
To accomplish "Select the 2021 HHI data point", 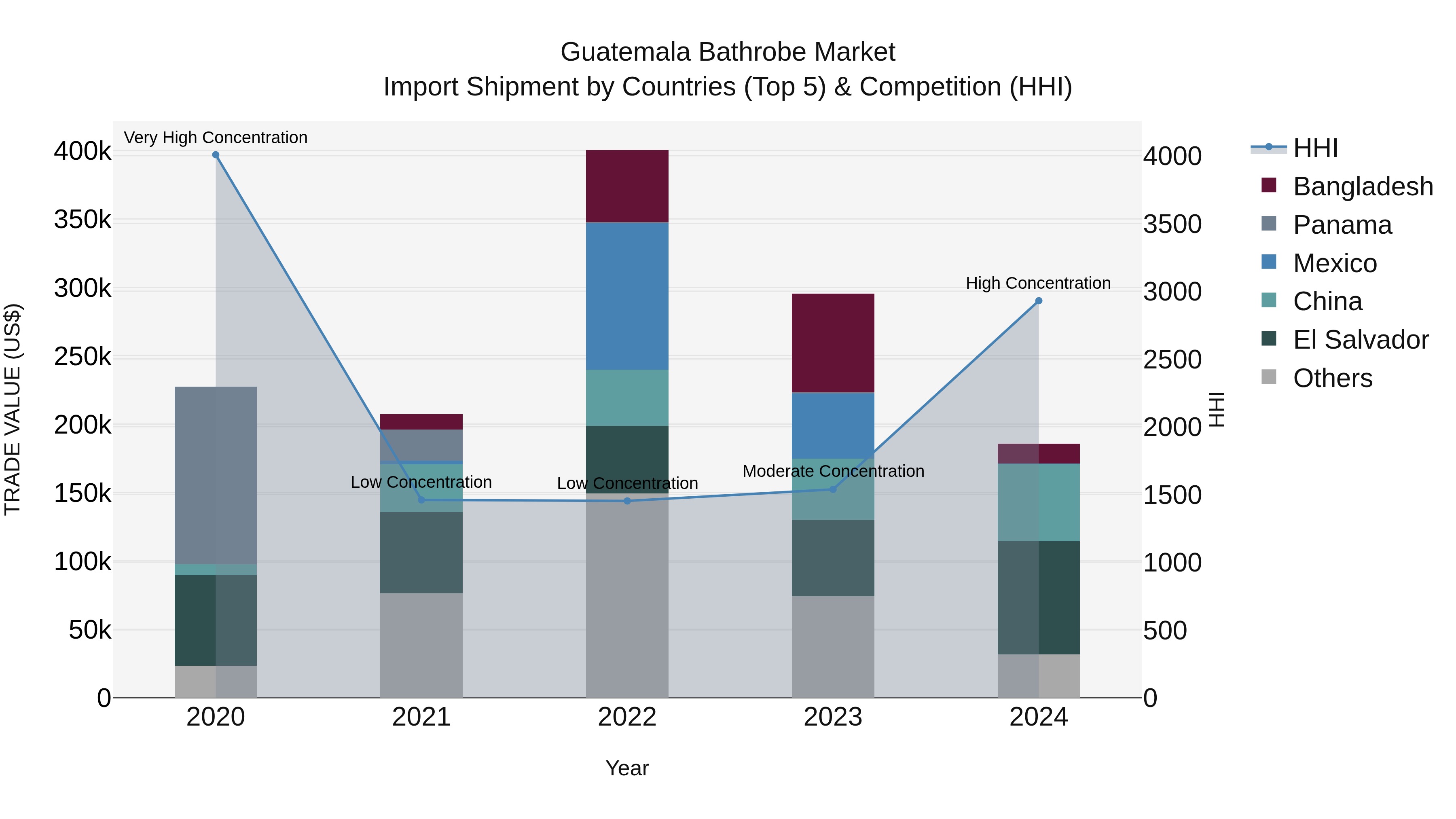I will [x=421, y=499].
